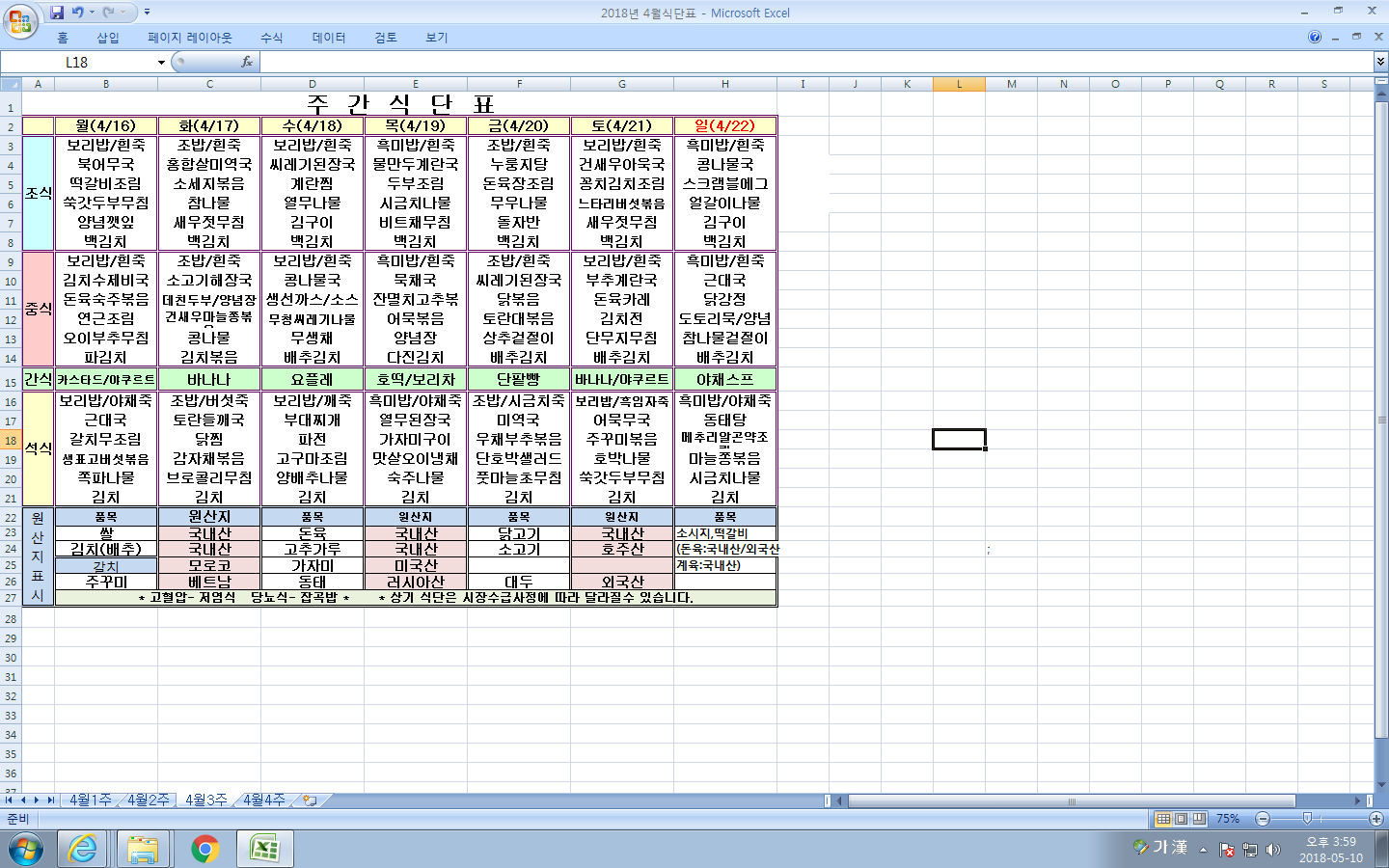This screenshot has width=1389, height=868.
Task: Zoom out with the minus button
Action: point(1263,819)
